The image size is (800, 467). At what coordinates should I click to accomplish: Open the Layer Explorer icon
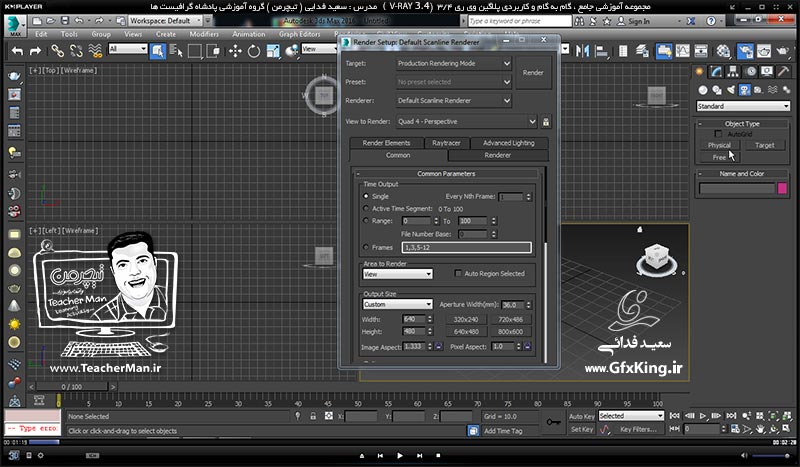click(x=642, y=51)
